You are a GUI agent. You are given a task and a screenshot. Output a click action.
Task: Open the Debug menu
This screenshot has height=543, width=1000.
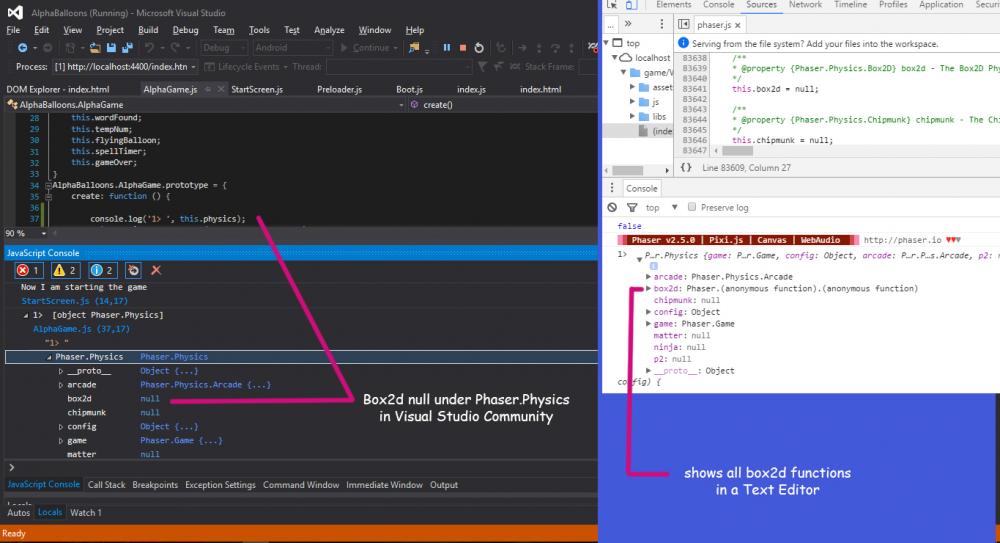185,30
